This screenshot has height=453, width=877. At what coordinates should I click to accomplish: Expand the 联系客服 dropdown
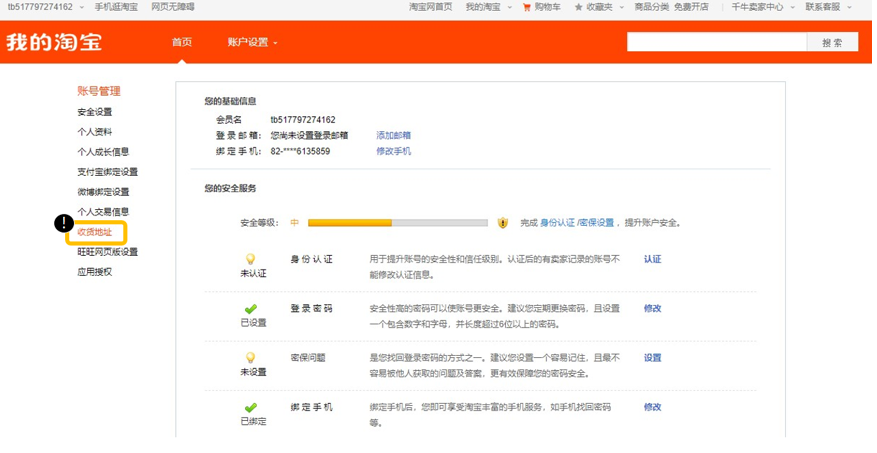850,7
